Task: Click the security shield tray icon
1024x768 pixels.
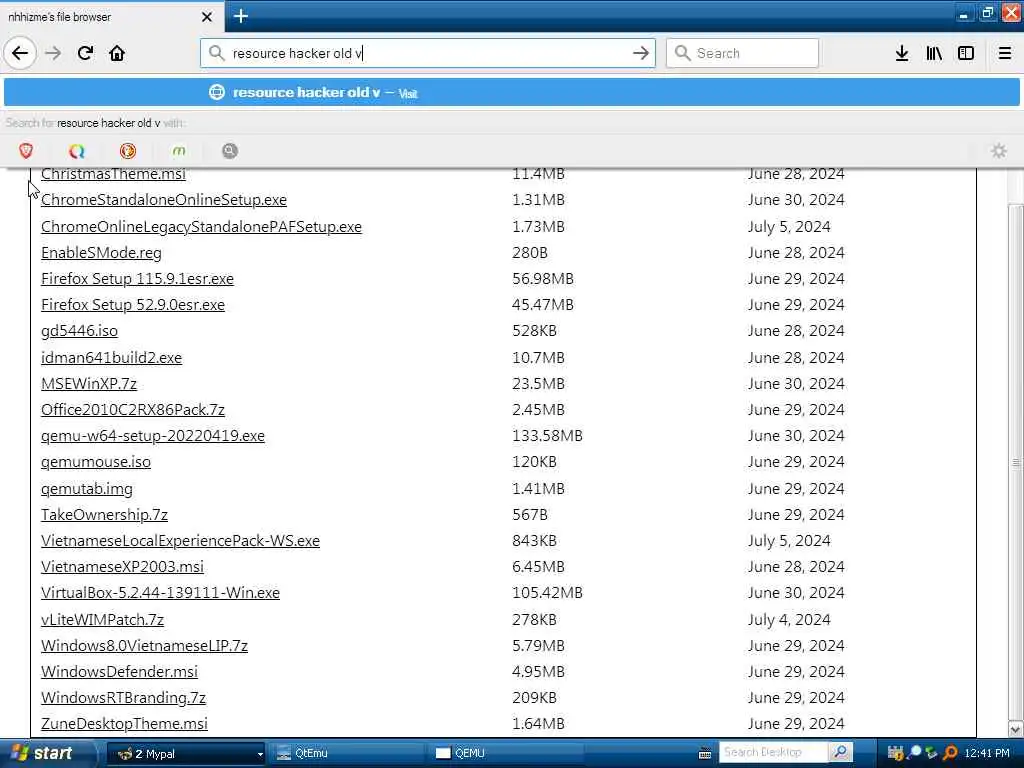Action: click(895, 754)
